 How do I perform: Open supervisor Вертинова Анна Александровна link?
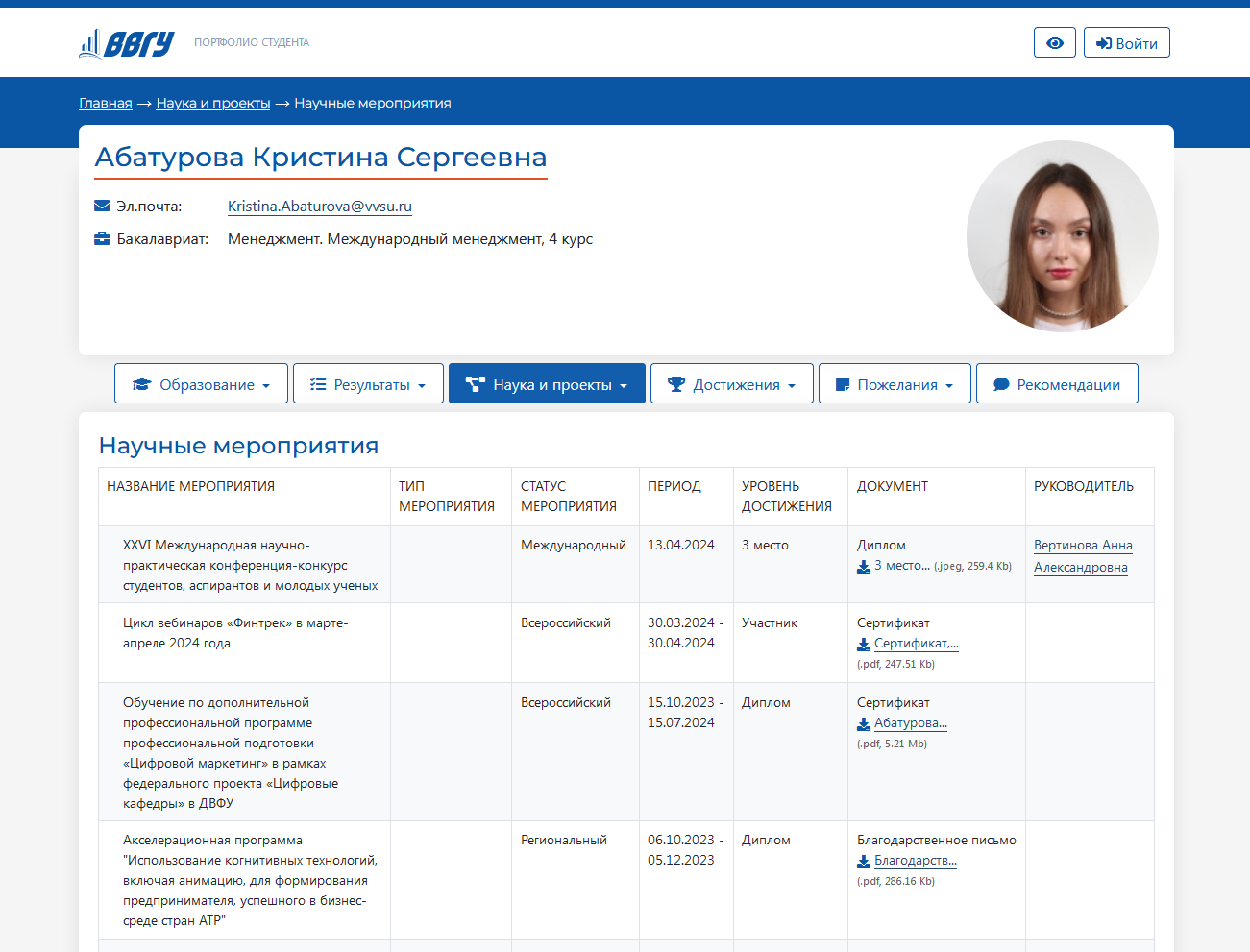[1082, 556]
